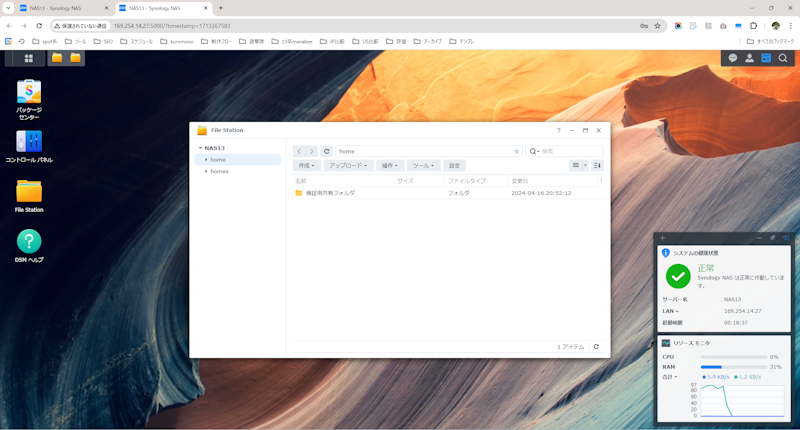Open the Control Panel desktop icon
The image size is (800, 430).
pos(29,146)
